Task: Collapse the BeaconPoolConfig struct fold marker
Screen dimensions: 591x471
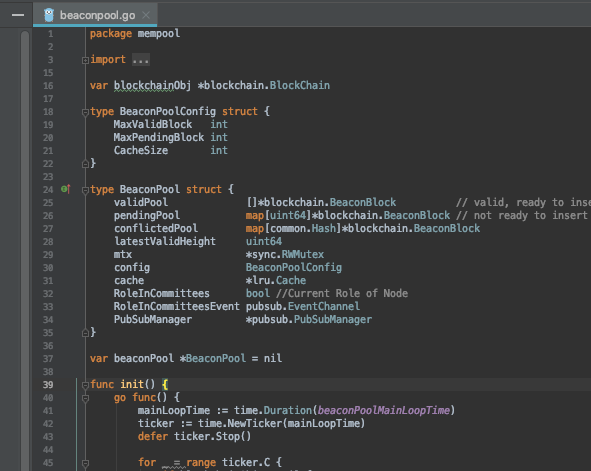Action: point(86,112)
